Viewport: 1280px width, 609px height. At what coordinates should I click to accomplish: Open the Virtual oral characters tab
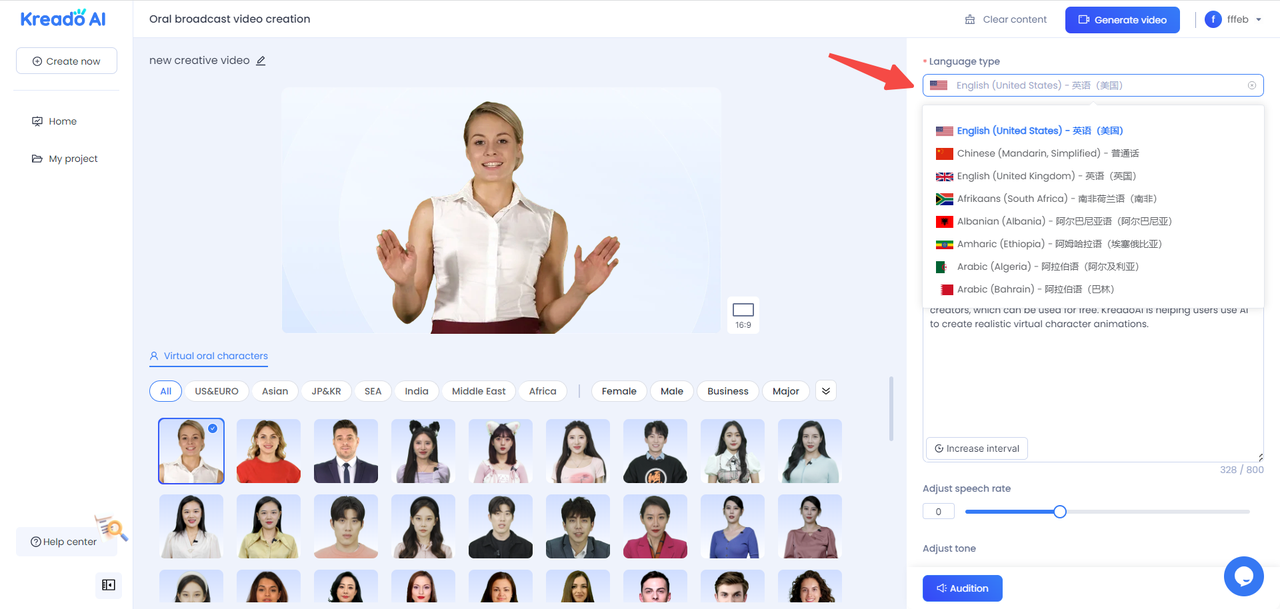pos(208,356)
